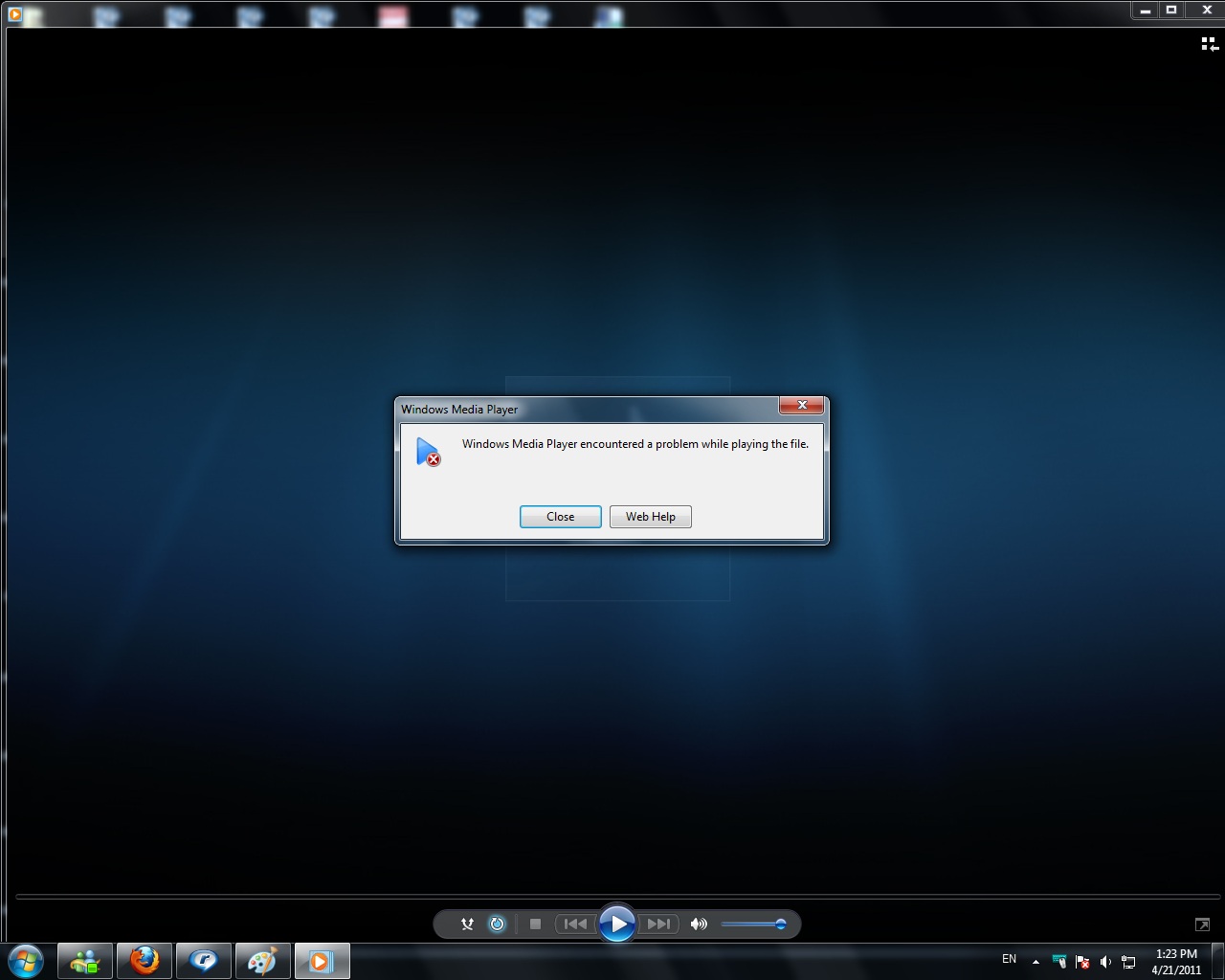1225x980 pixels.
Task: Show hidden system tray icons
Action: tap(1036, 961)
